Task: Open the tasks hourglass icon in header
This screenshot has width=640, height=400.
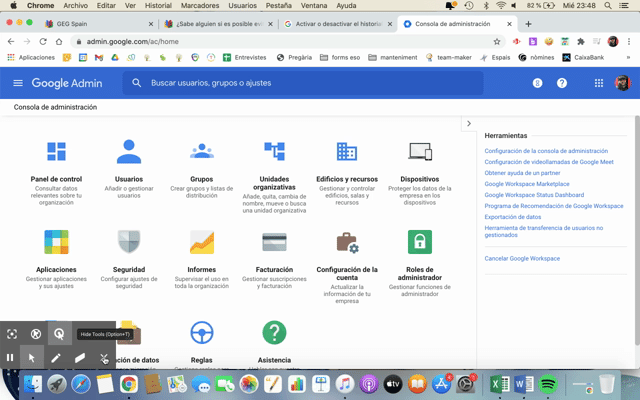Action: point(538,83)
